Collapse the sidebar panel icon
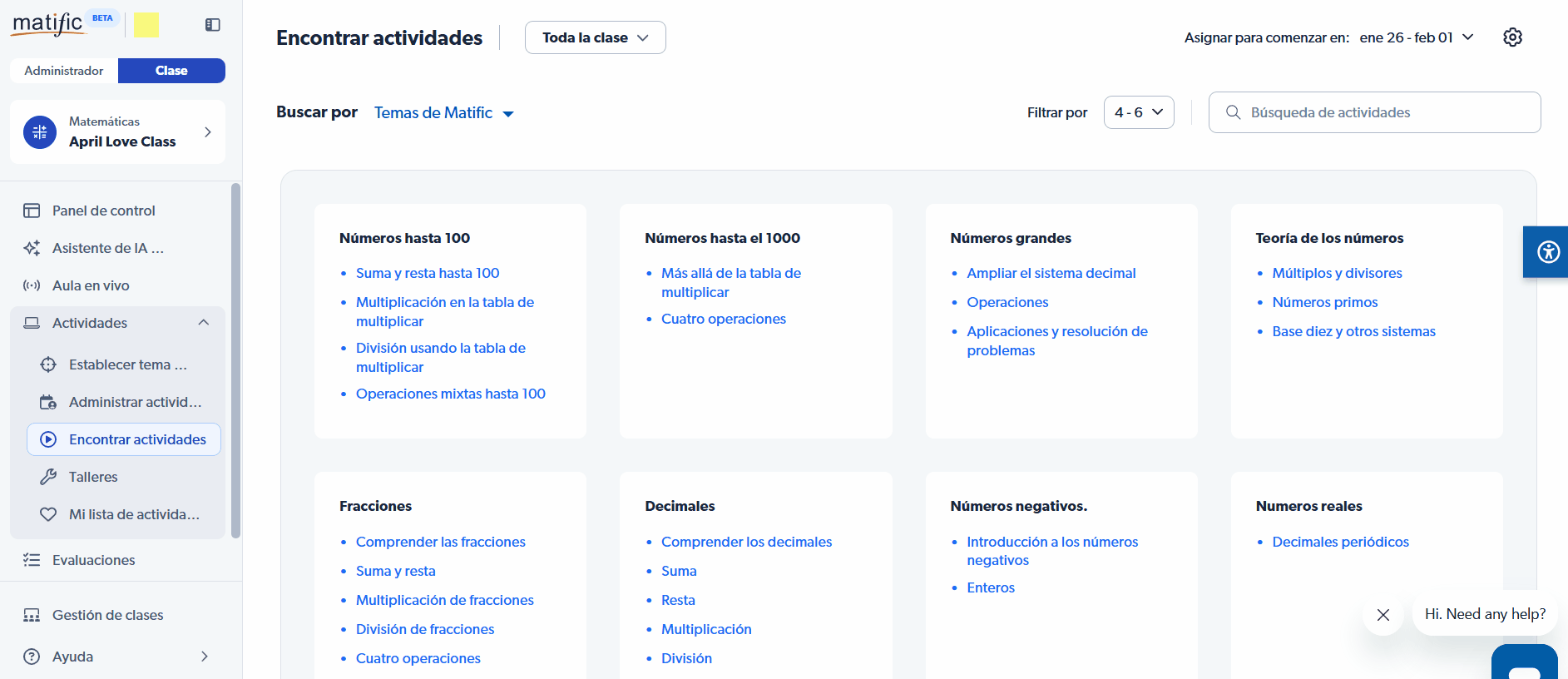 213,25
